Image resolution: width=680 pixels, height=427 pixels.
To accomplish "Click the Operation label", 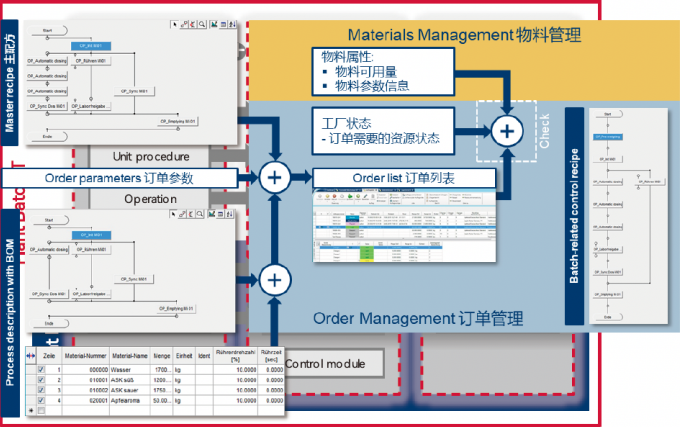I will (150, 199).
